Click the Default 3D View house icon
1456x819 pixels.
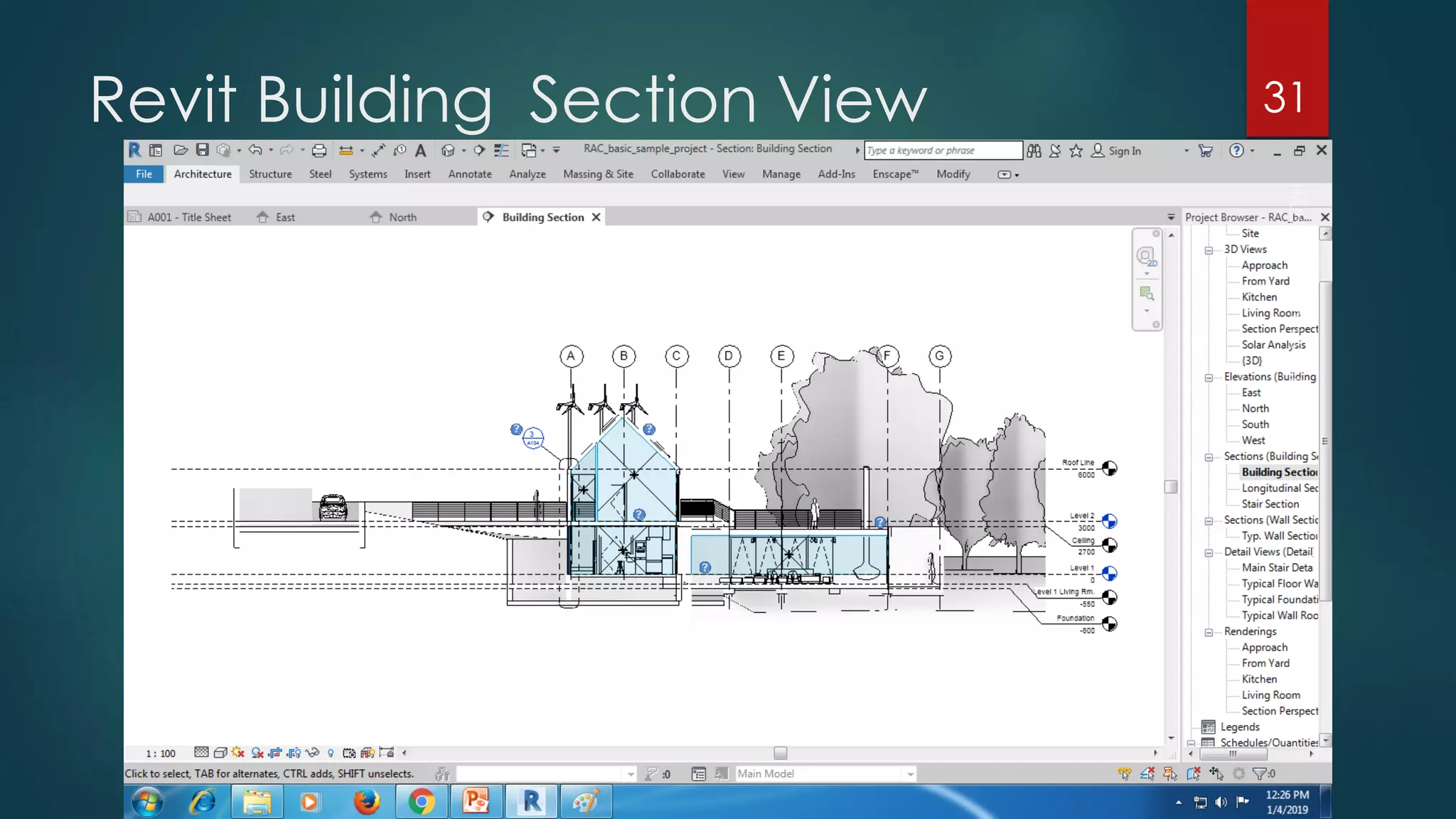pyautogui.click(x=448, y=150)
